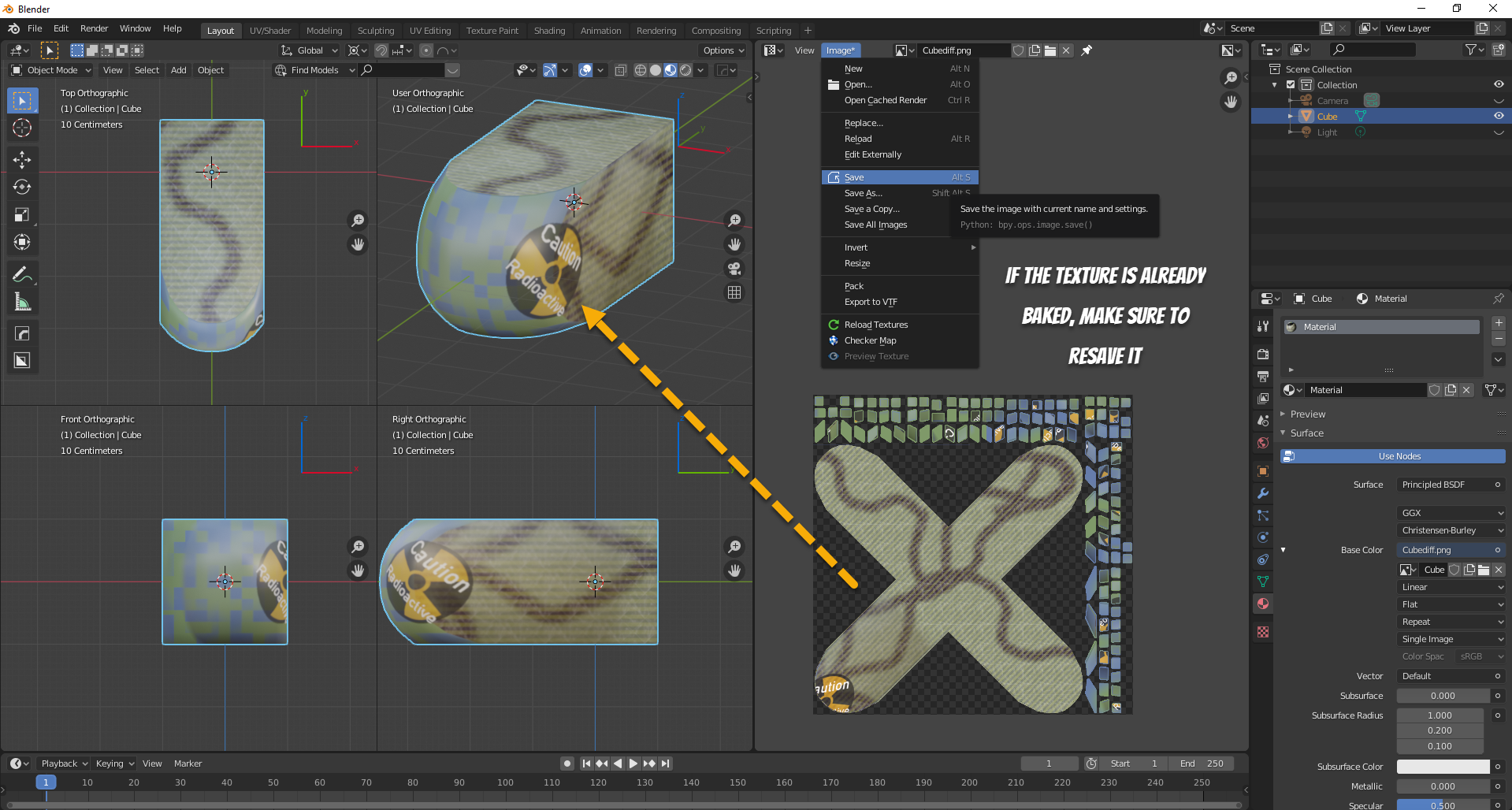This screenshot has width=1512, height=810.
Task: Select the Measure ruler tool
Action: [22, 302]
